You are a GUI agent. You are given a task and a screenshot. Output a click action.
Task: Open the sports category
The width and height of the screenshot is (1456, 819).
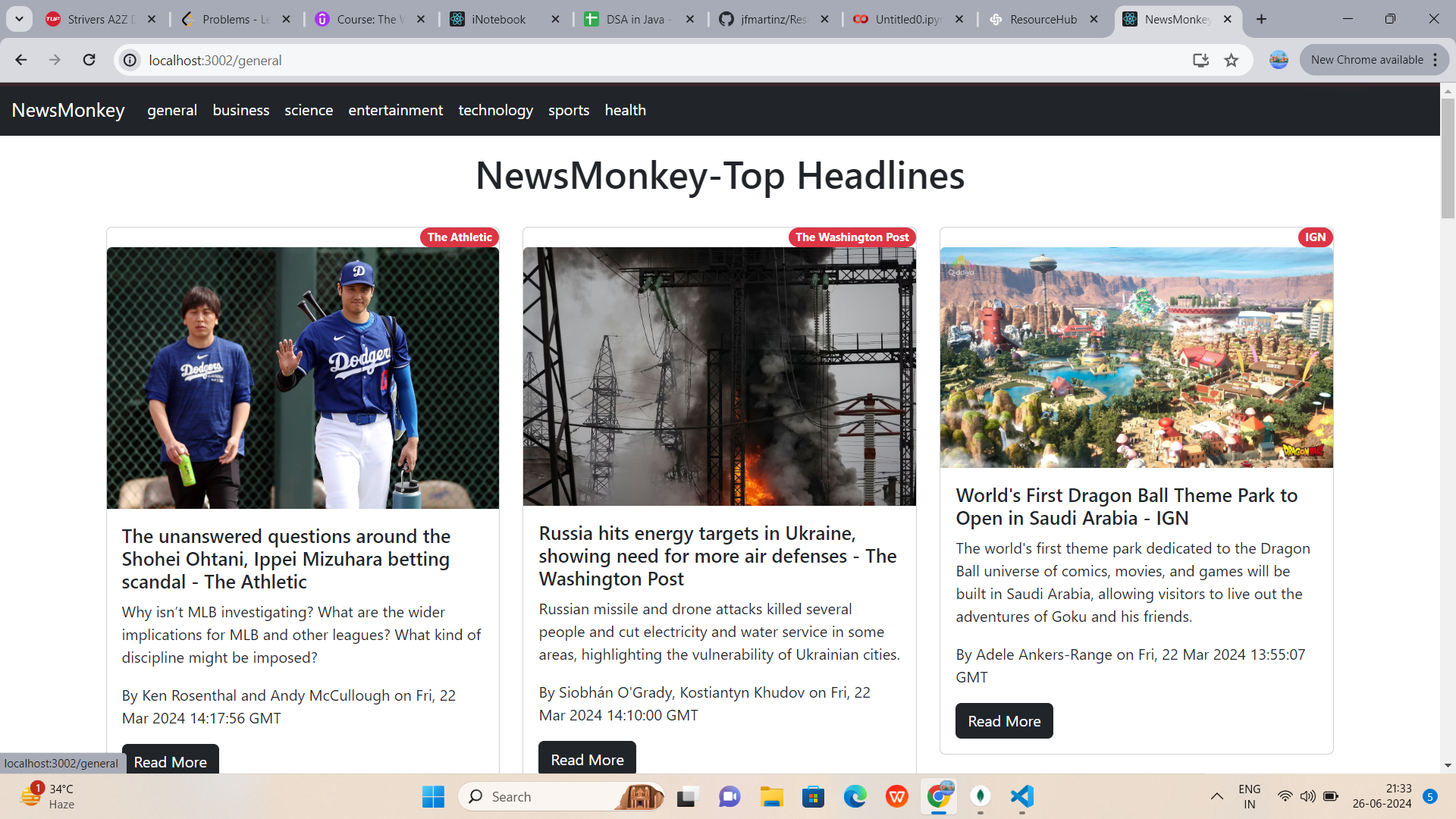[568, 110]
